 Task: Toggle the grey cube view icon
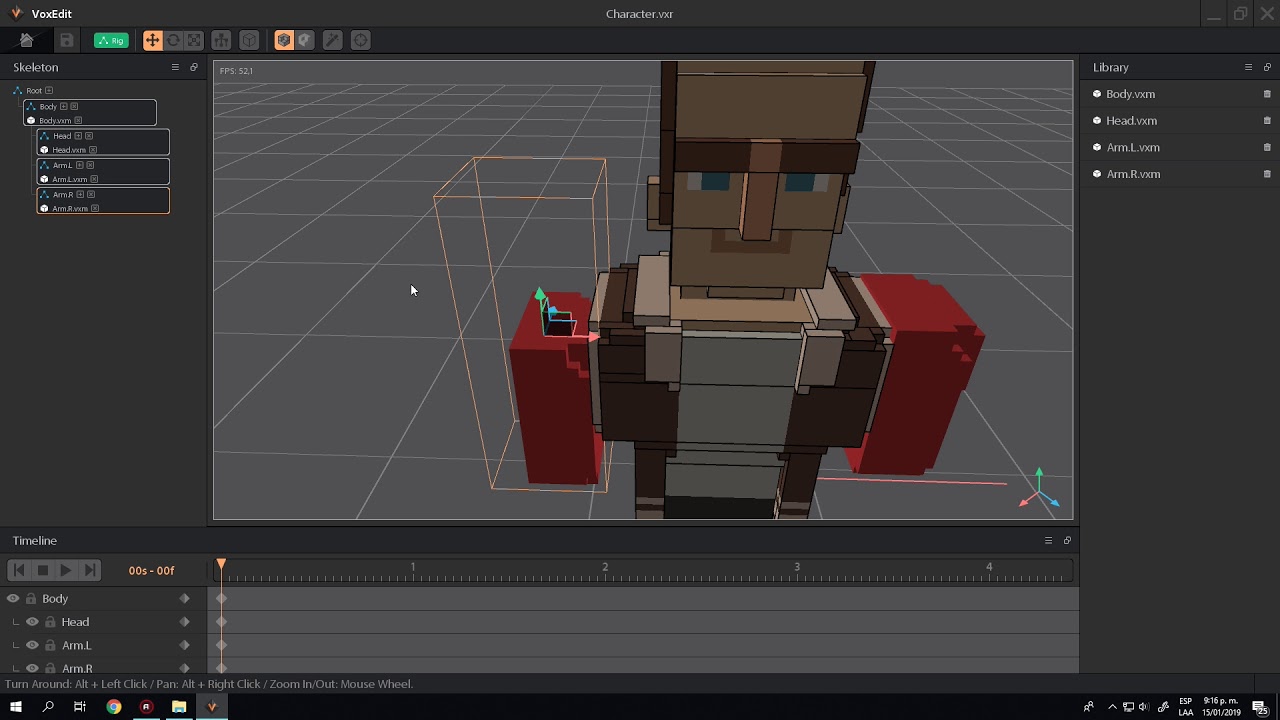coord(305,40)
